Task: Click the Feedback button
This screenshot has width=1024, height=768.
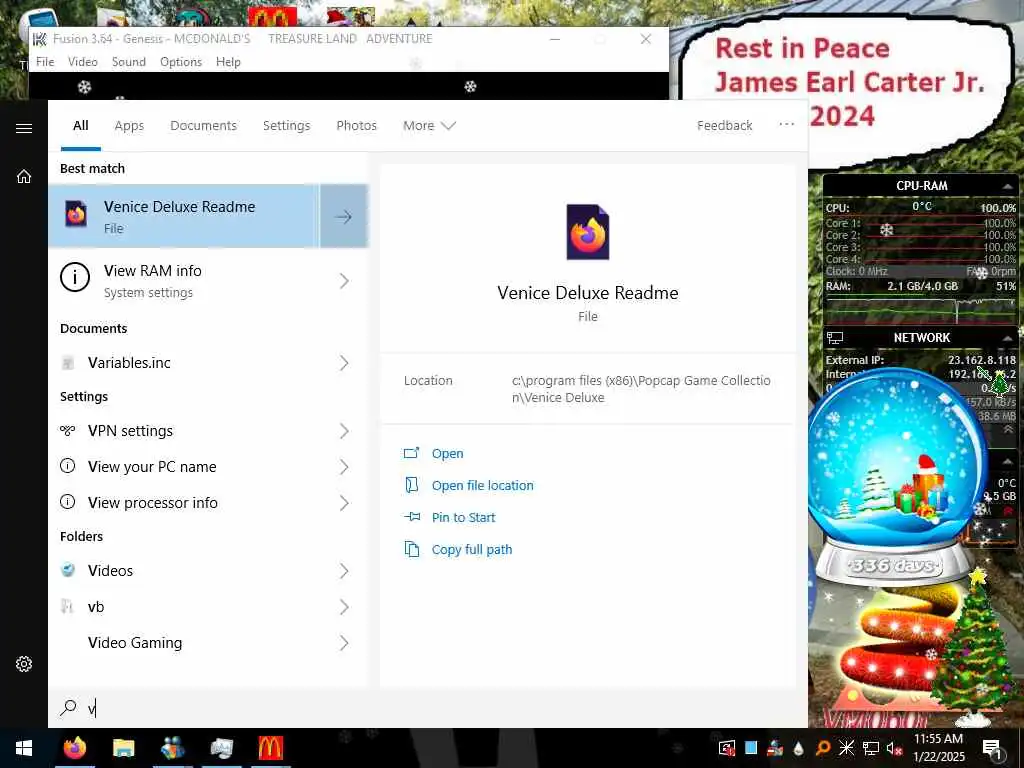Action: 724,125
